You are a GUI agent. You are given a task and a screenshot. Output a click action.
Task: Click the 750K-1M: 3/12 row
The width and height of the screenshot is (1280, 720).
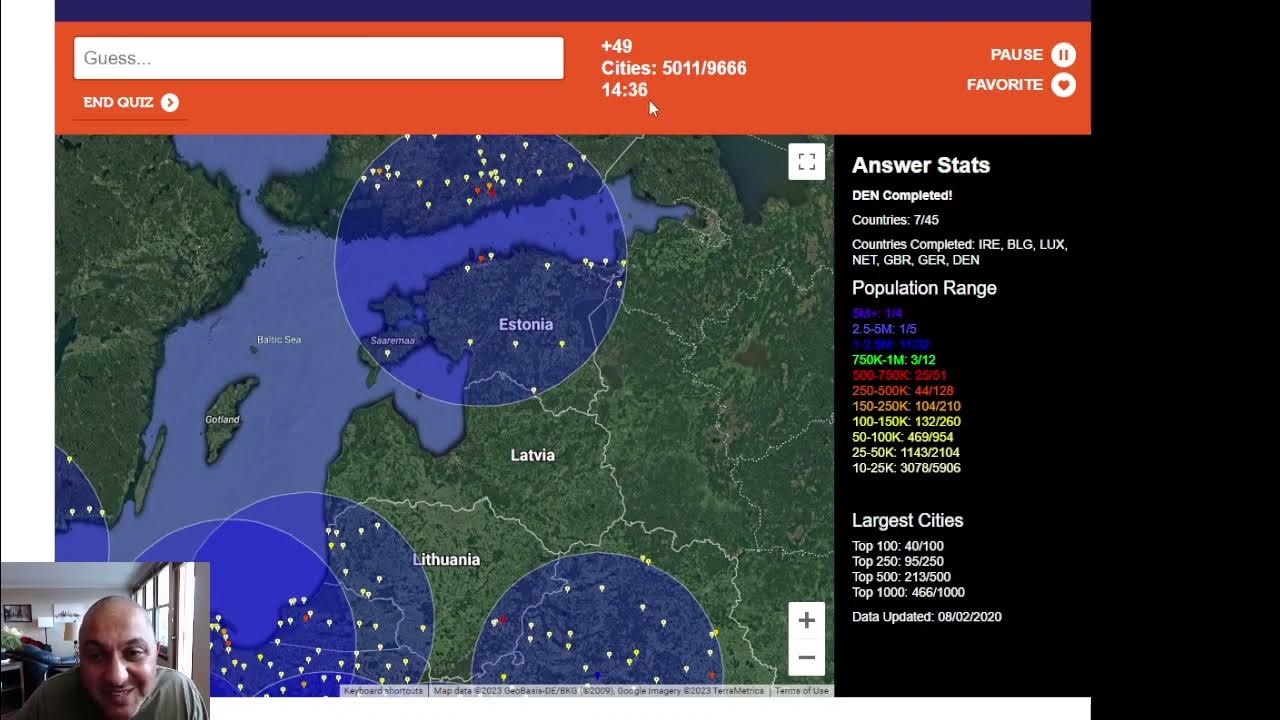pos(894,360)
